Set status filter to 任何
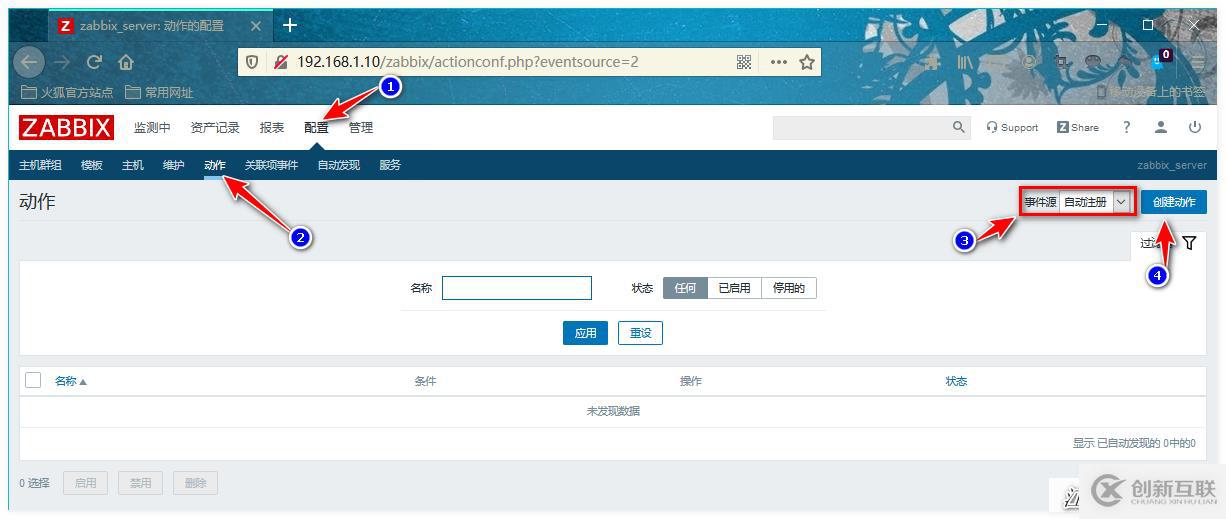This screenshot has width=1226, height=519. pos(685,288)
